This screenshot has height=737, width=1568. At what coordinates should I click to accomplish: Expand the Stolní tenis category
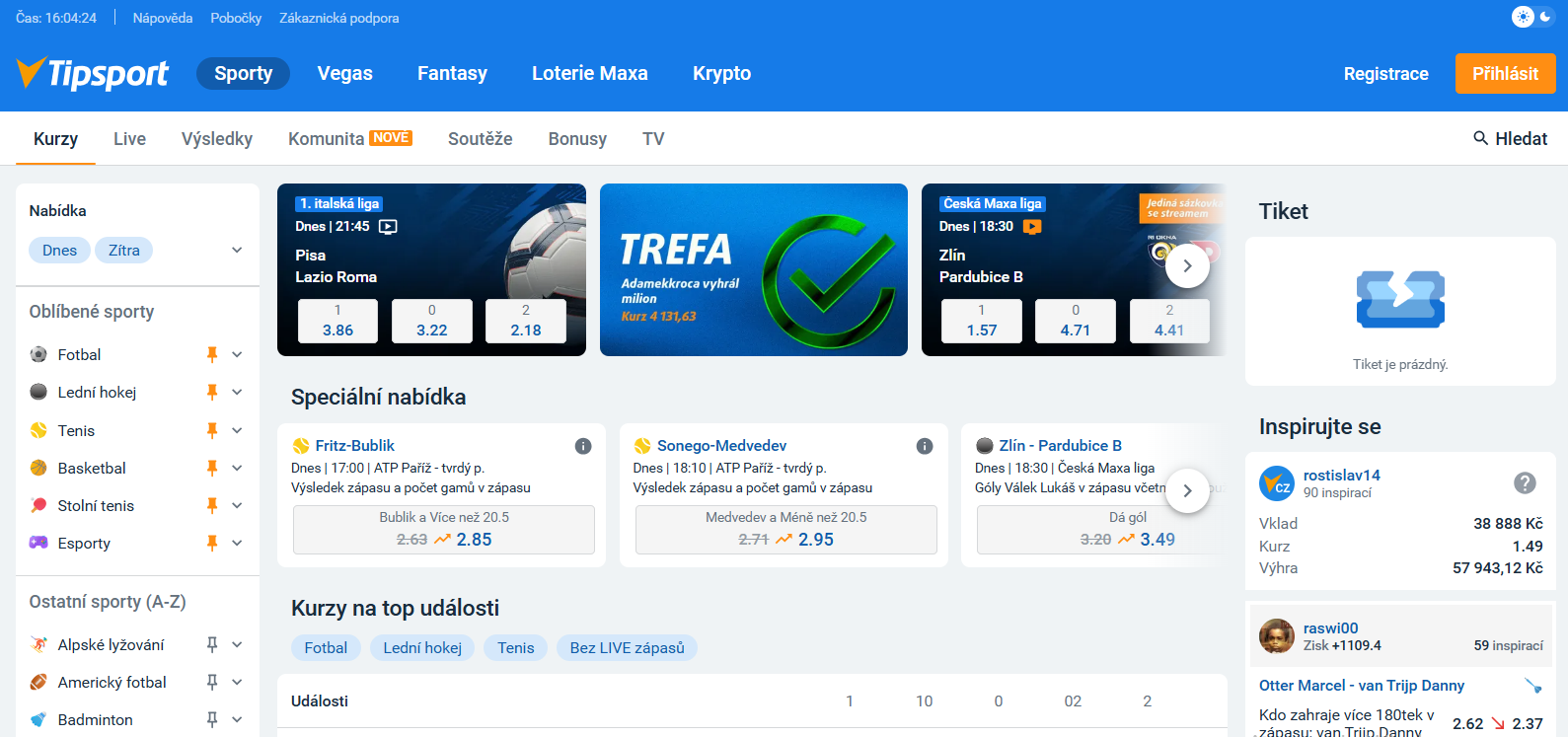pos(237,505)
